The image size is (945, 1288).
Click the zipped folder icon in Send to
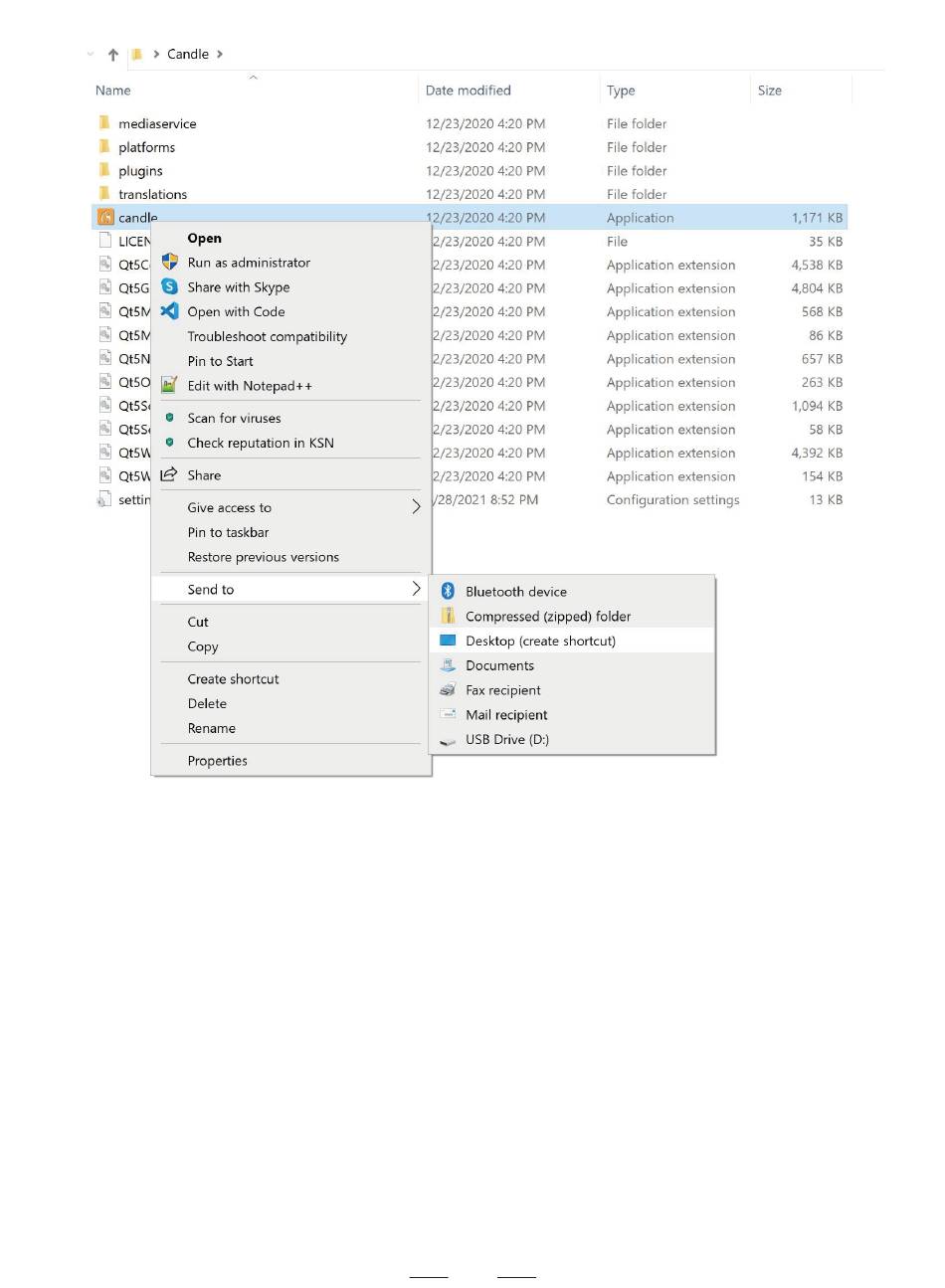pos(448,616)
